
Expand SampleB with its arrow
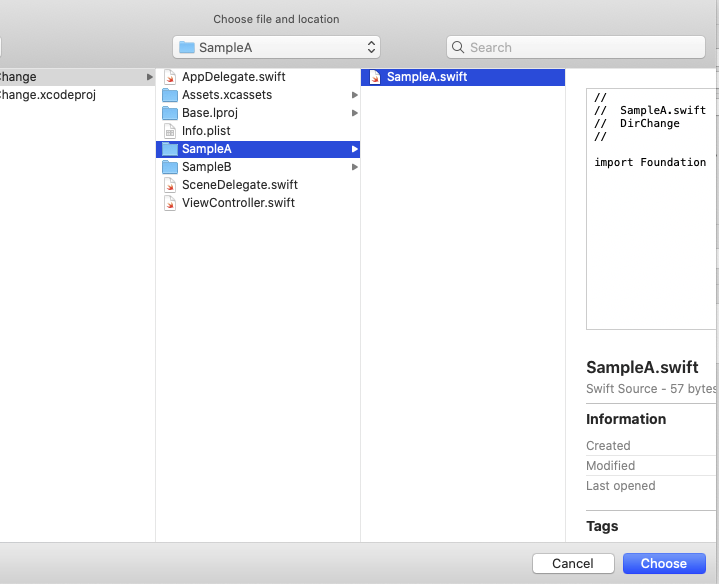coord(354,167)
